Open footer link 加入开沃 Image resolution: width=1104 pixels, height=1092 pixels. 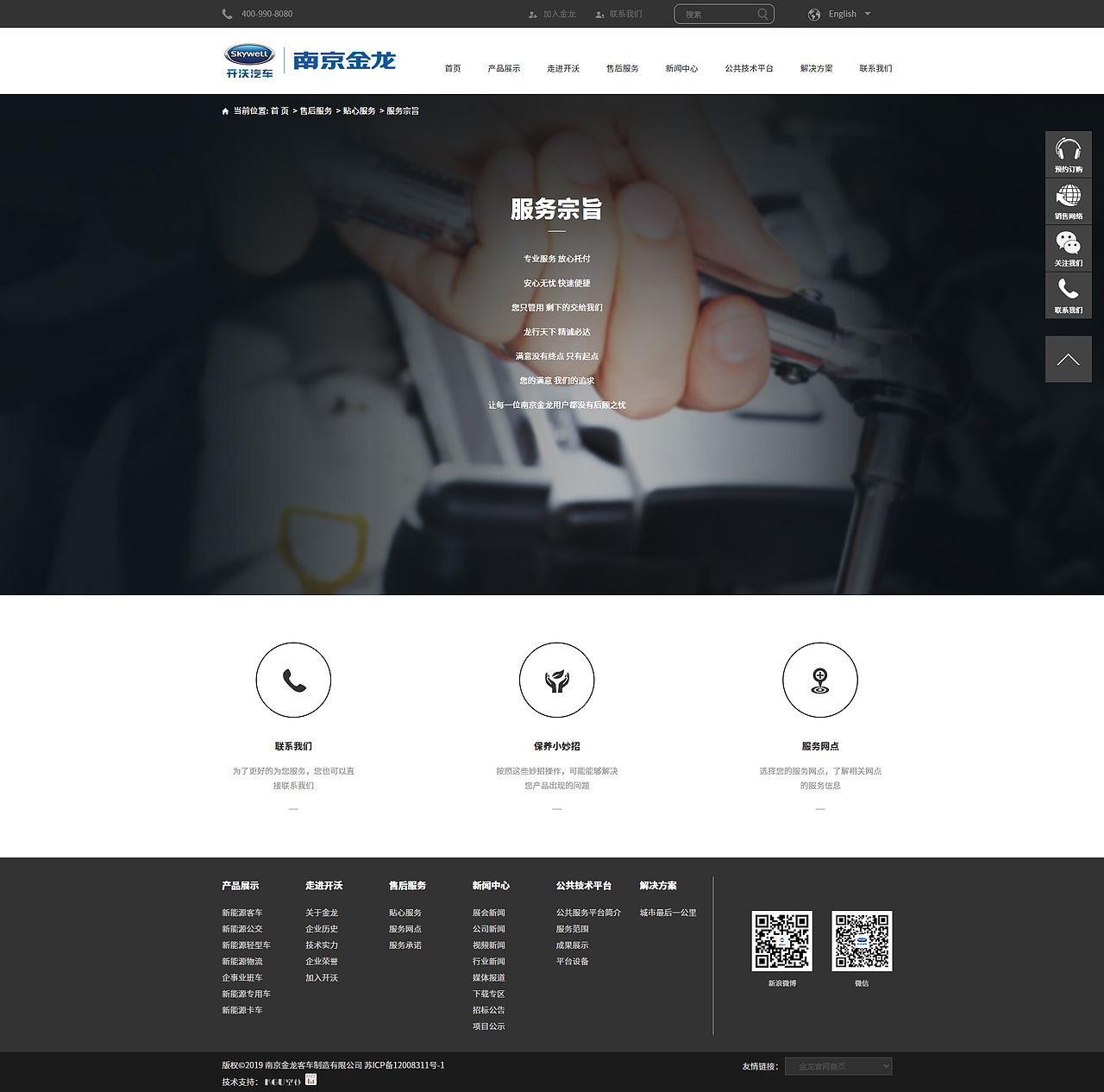[322, 978]
